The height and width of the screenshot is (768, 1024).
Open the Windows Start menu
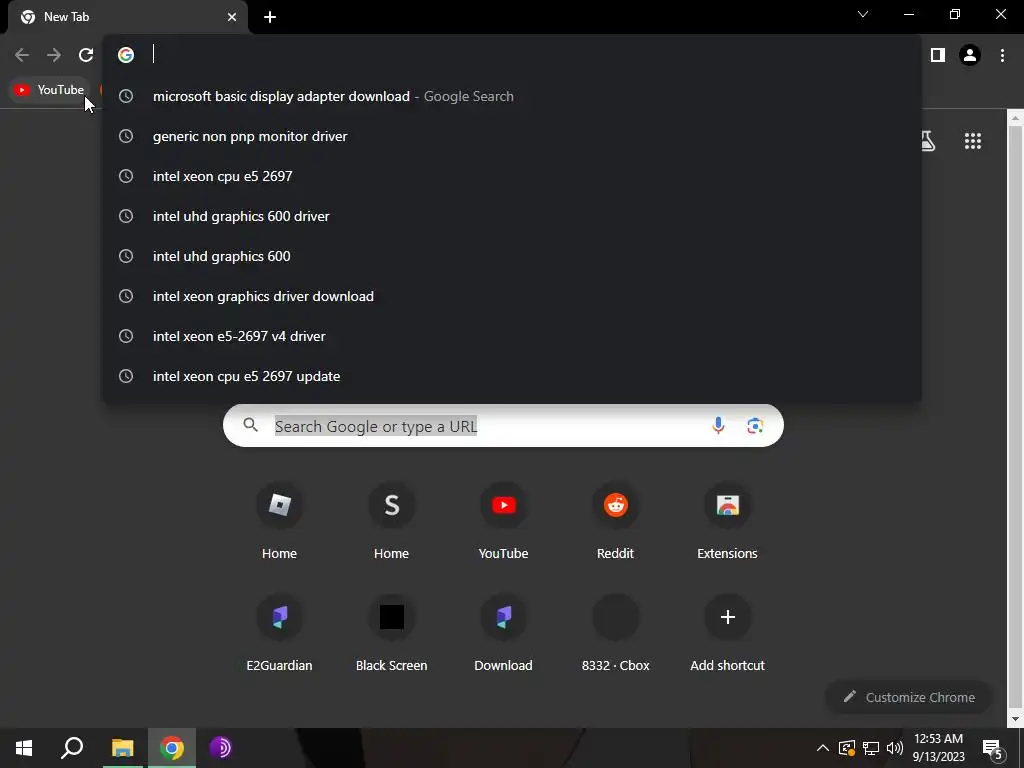(24, 748)
